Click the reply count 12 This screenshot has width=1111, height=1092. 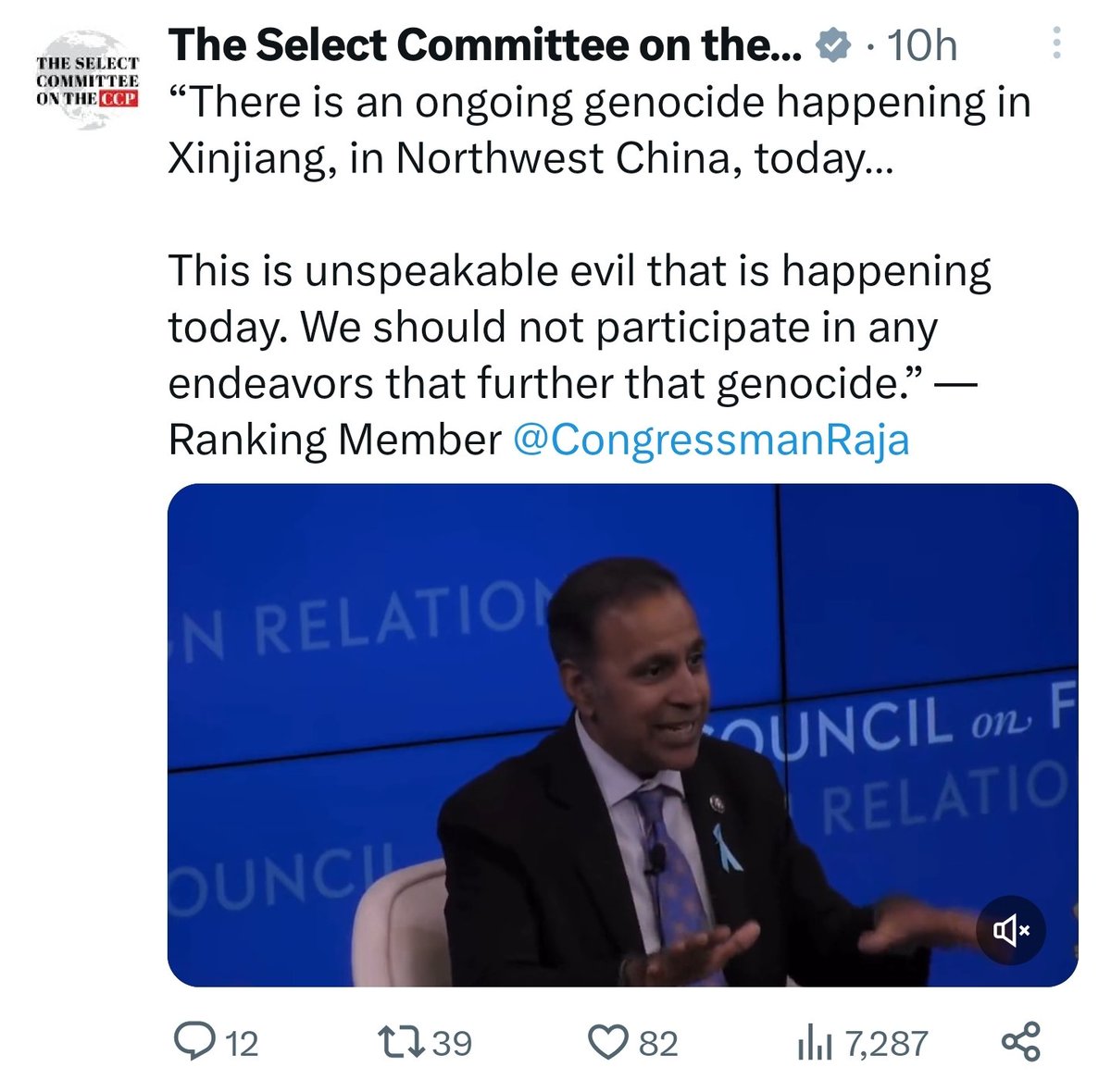(242, 1044)
